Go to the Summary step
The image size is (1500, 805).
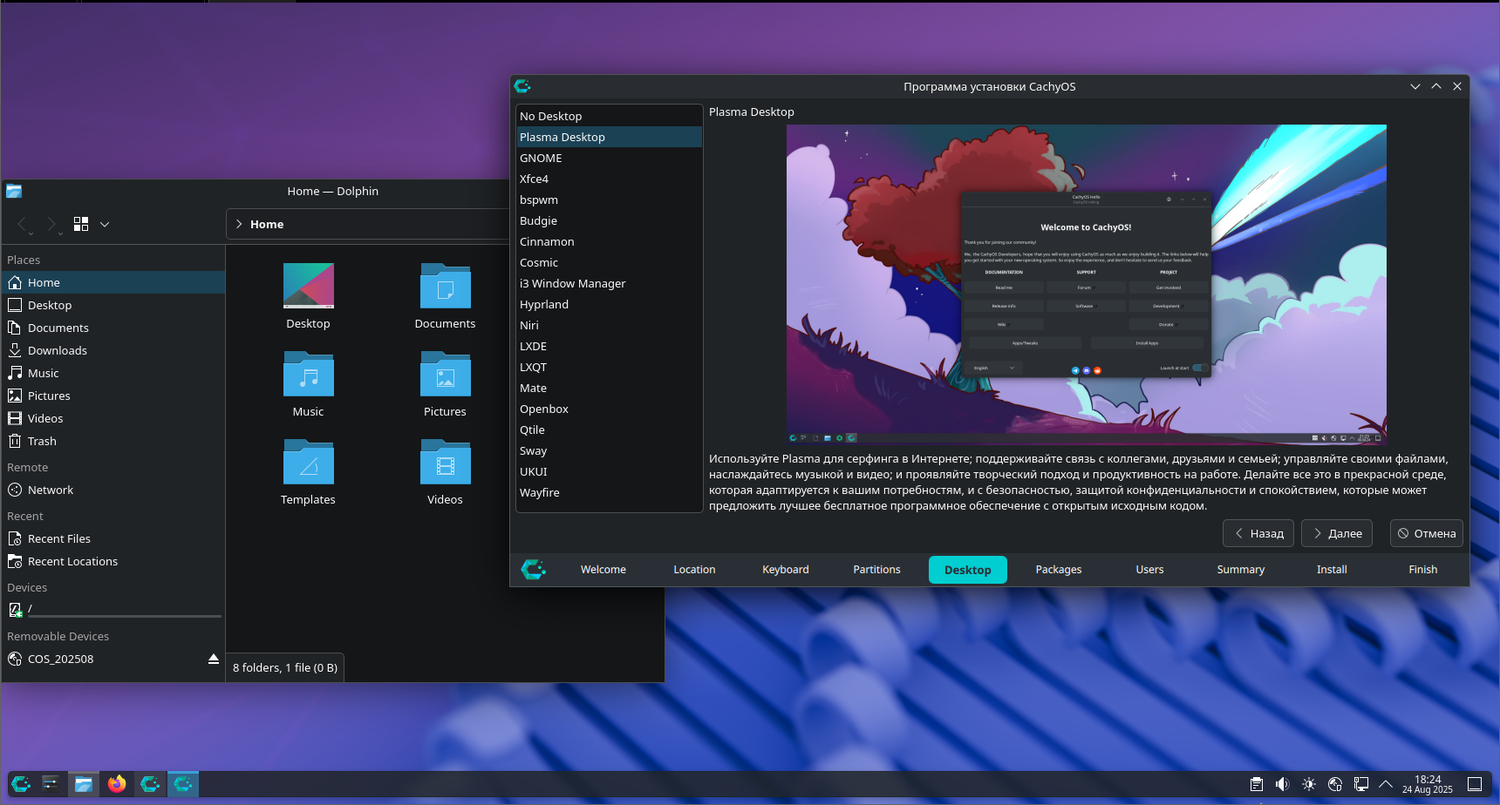(1240, 570)
